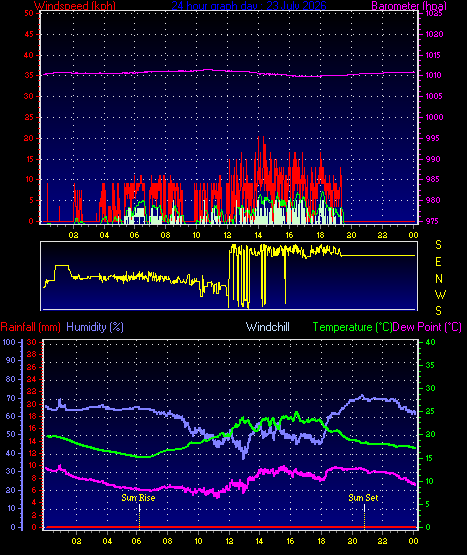Viewport: 467px width, 555px height.
Task: Click the Dew Point (°C) legend label
Action: click(x=427, y=327)
